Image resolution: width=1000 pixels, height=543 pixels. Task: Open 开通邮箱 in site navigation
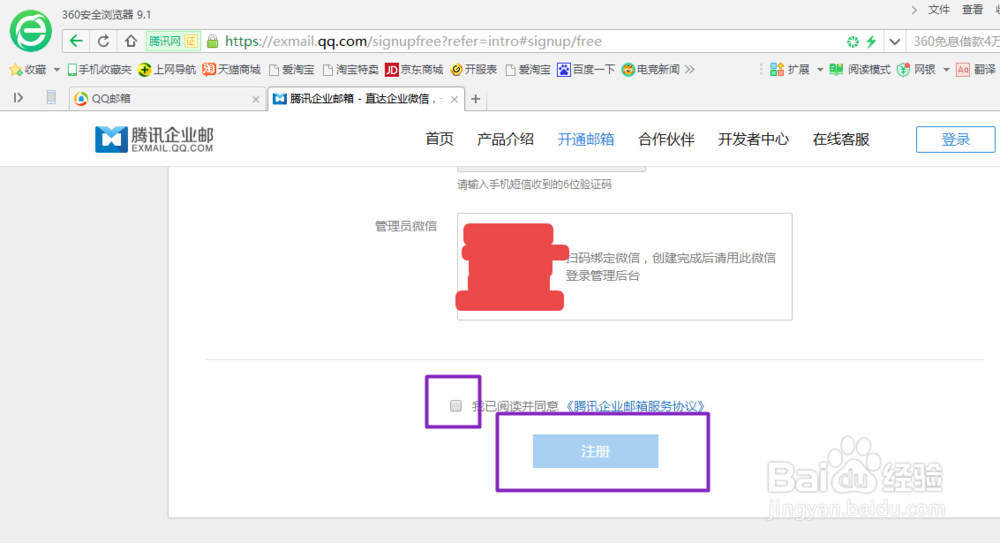pyautogui.click(x=585, y=139)
